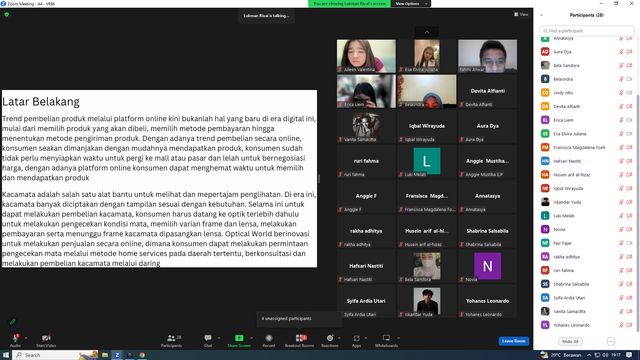The image size is (640, 360).
Task: Unmute the microphone Audio icon
Action: coord(16,338)
